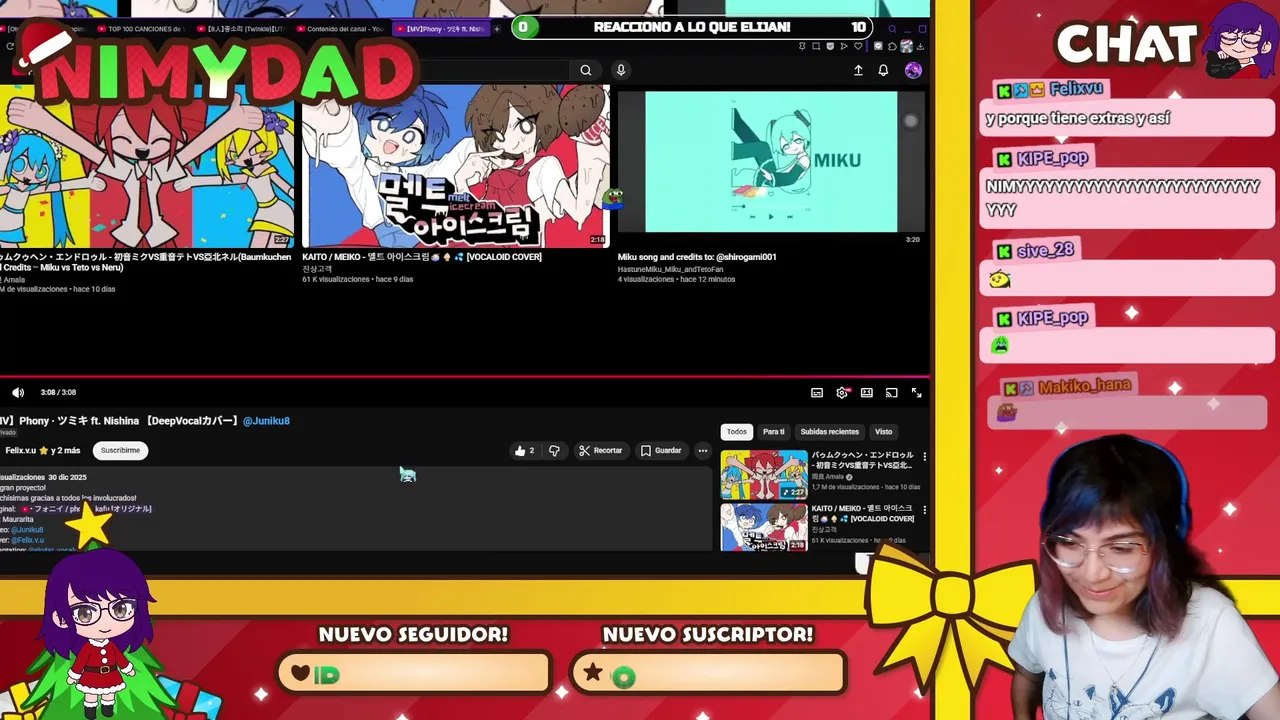Play the end-screen Melt Icecream cover thumbnail

tap(456, 166)
